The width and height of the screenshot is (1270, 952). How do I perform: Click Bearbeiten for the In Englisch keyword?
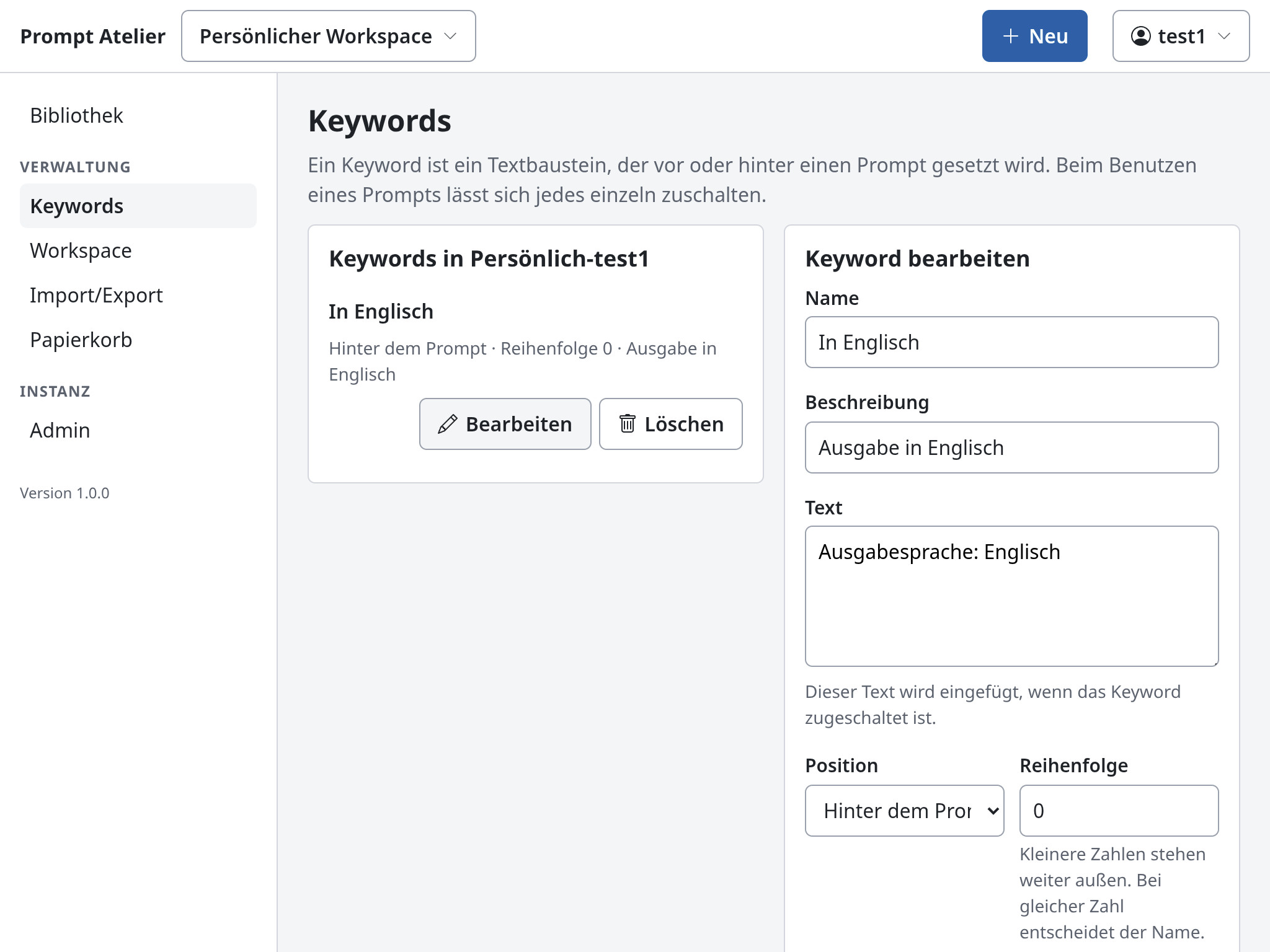(x=505, y=424)
